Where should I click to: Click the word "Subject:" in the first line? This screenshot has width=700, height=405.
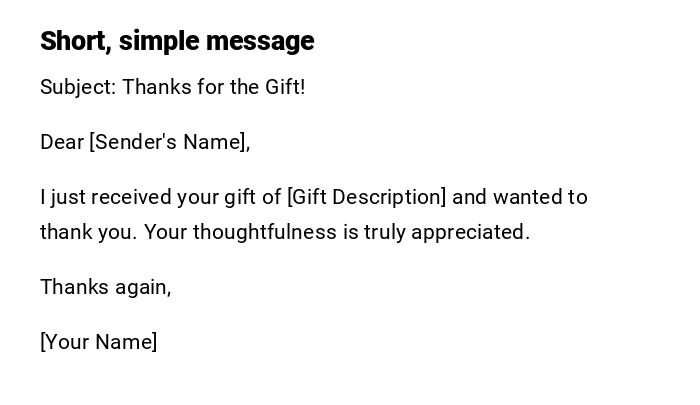pyautogui.click(x=78, y=87)
